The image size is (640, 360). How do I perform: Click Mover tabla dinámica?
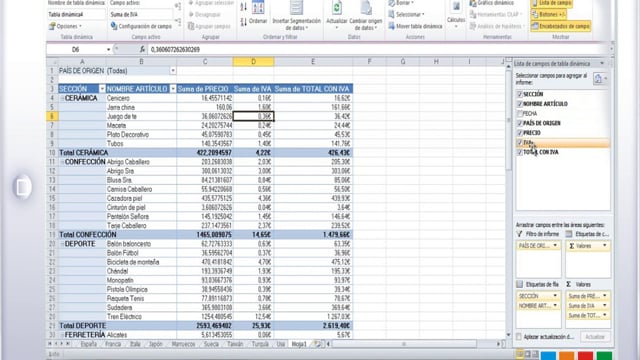tap(415, 26)
